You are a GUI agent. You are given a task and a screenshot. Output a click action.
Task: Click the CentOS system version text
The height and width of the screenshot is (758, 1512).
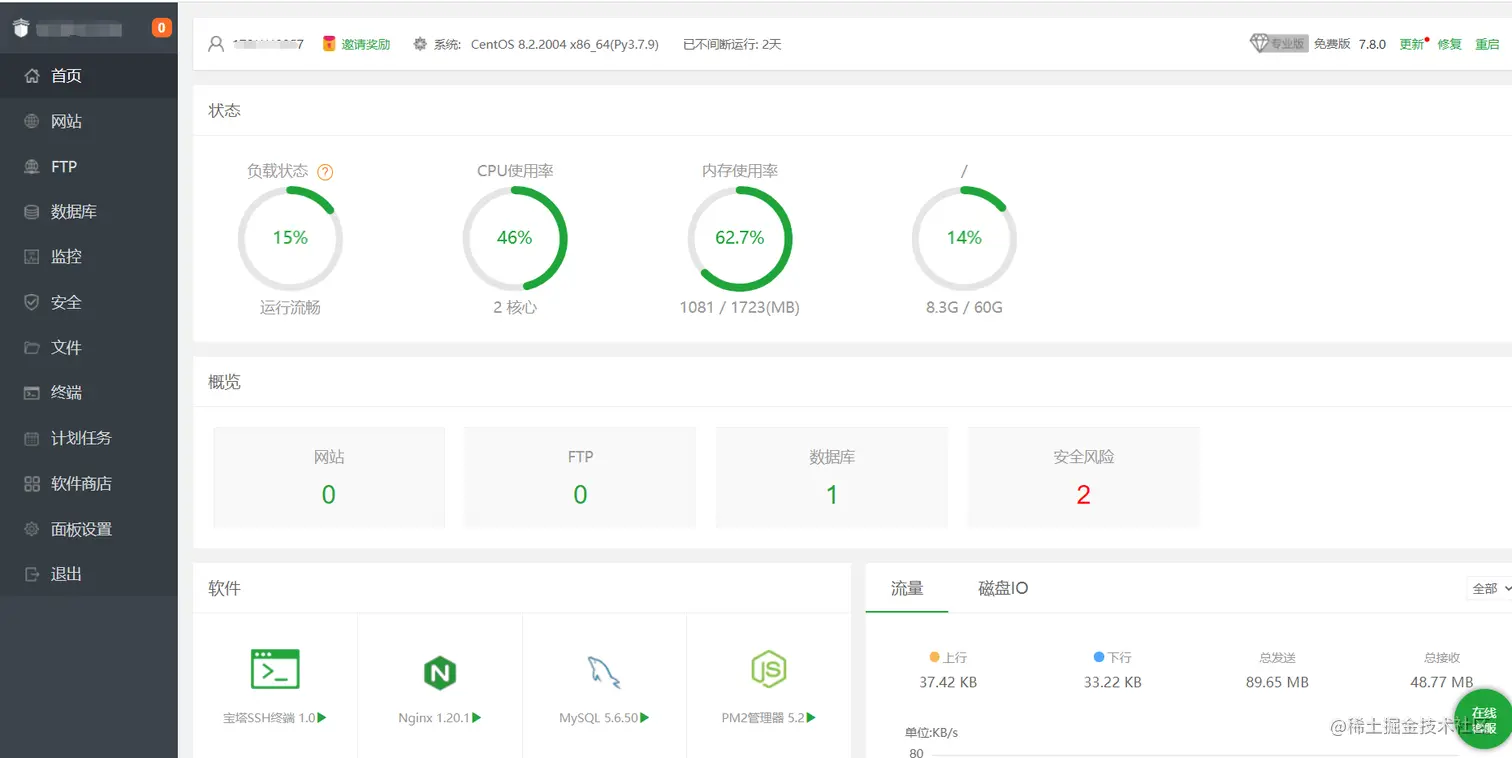click(565, 44)
